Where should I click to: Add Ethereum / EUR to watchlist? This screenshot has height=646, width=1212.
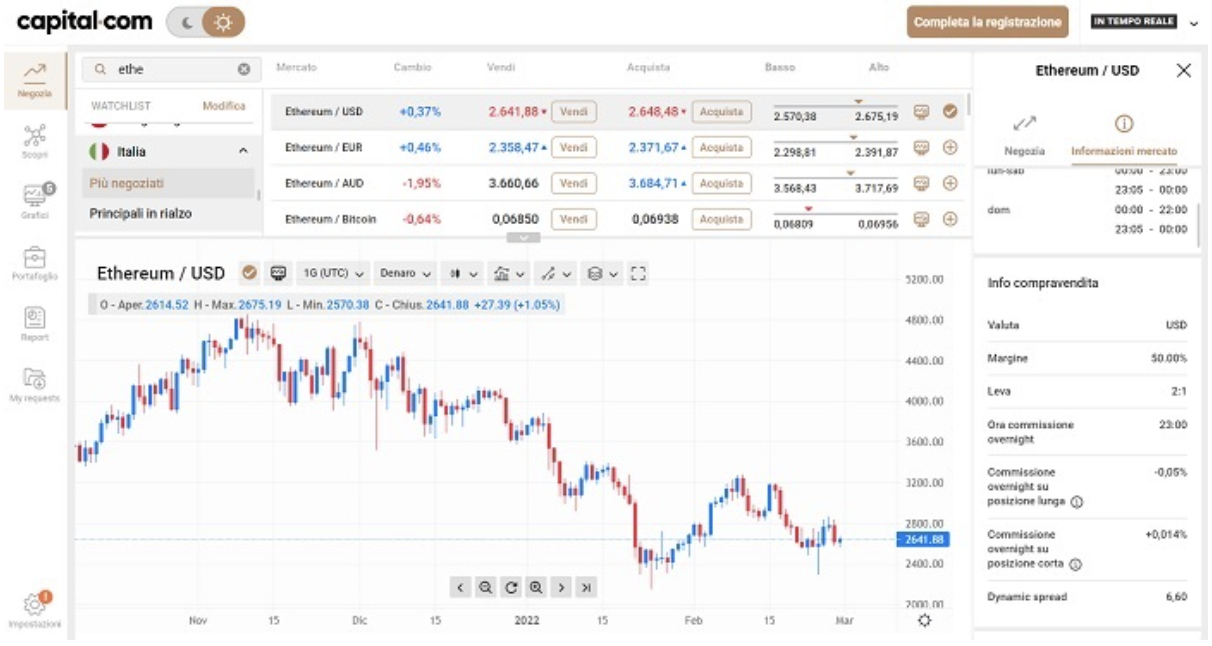point(950,148)
